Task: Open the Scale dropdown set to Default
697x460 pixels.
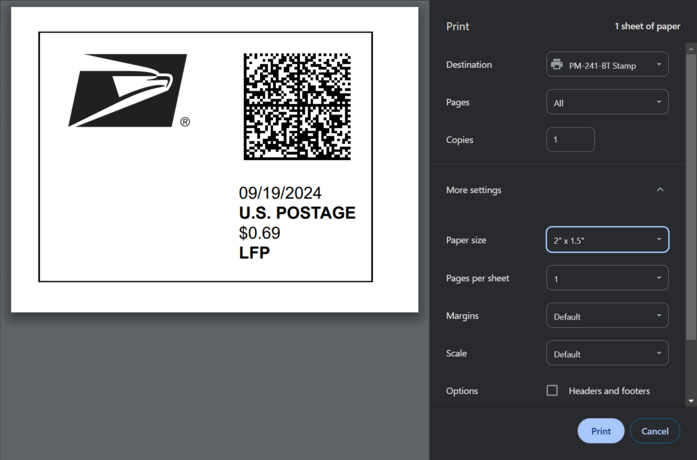Action: (607, 354)
